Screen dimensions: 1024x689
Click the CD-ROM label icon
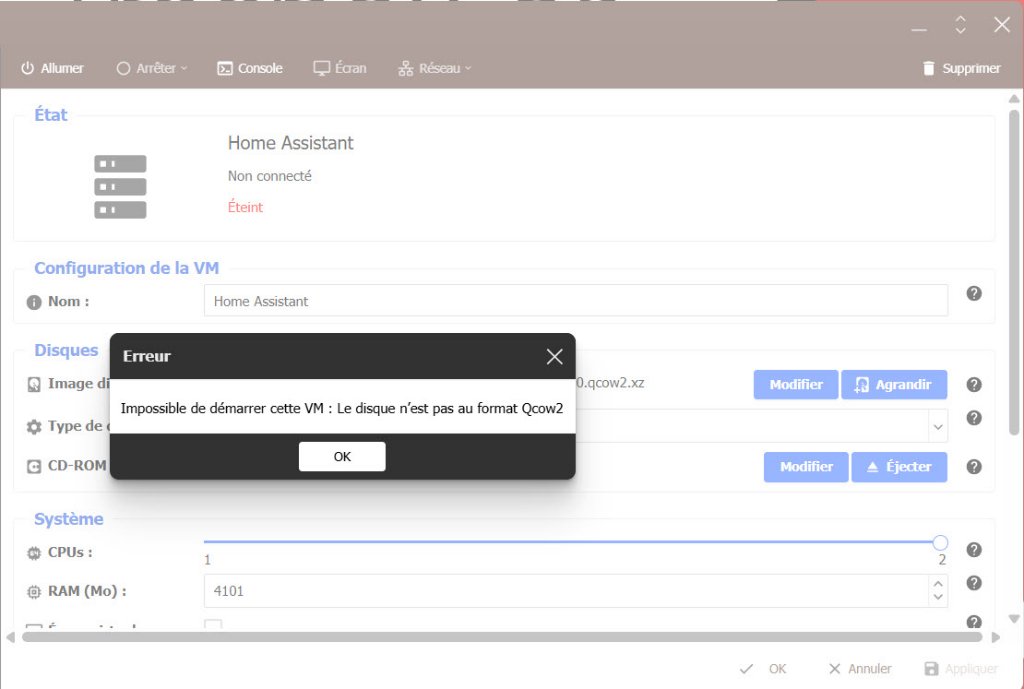coord(34,467)
